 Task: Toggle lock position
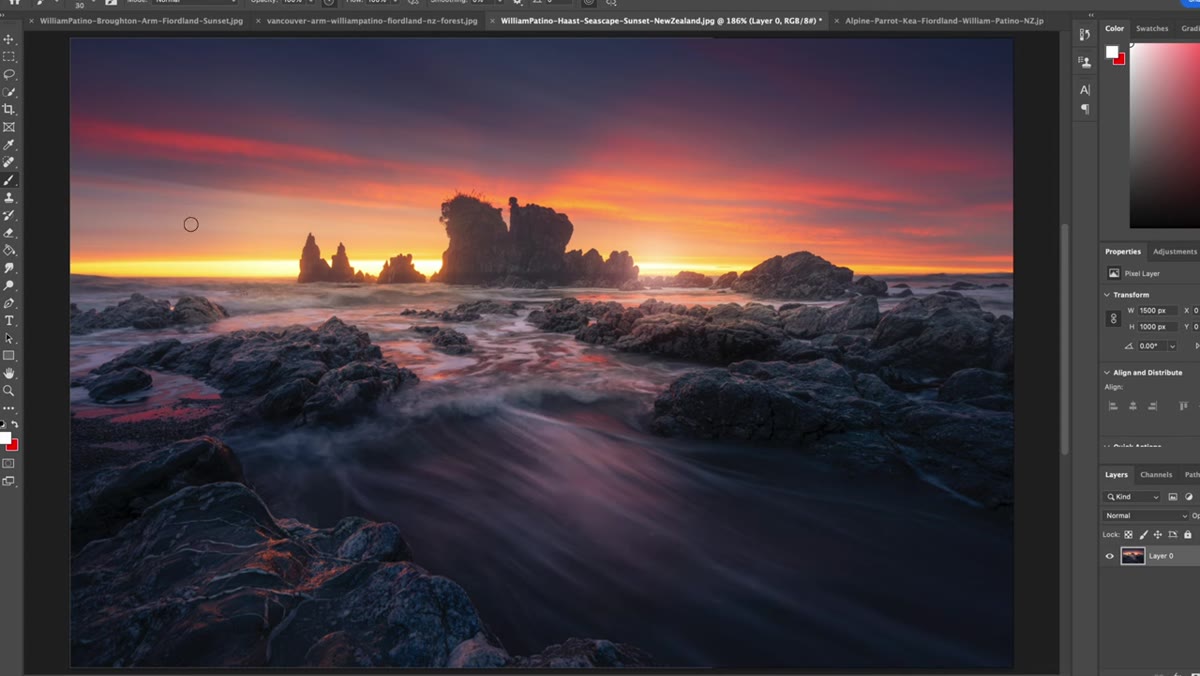pos(1158,535)
